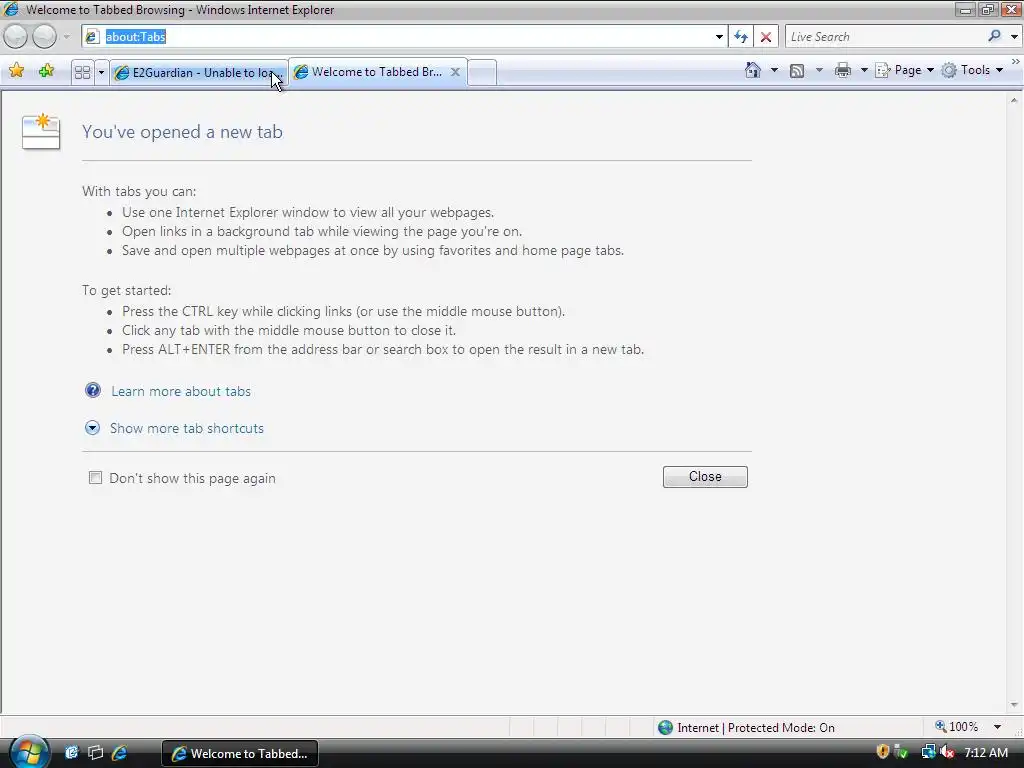
Task: Click the new tab page icon
Action: click(40, 131)
